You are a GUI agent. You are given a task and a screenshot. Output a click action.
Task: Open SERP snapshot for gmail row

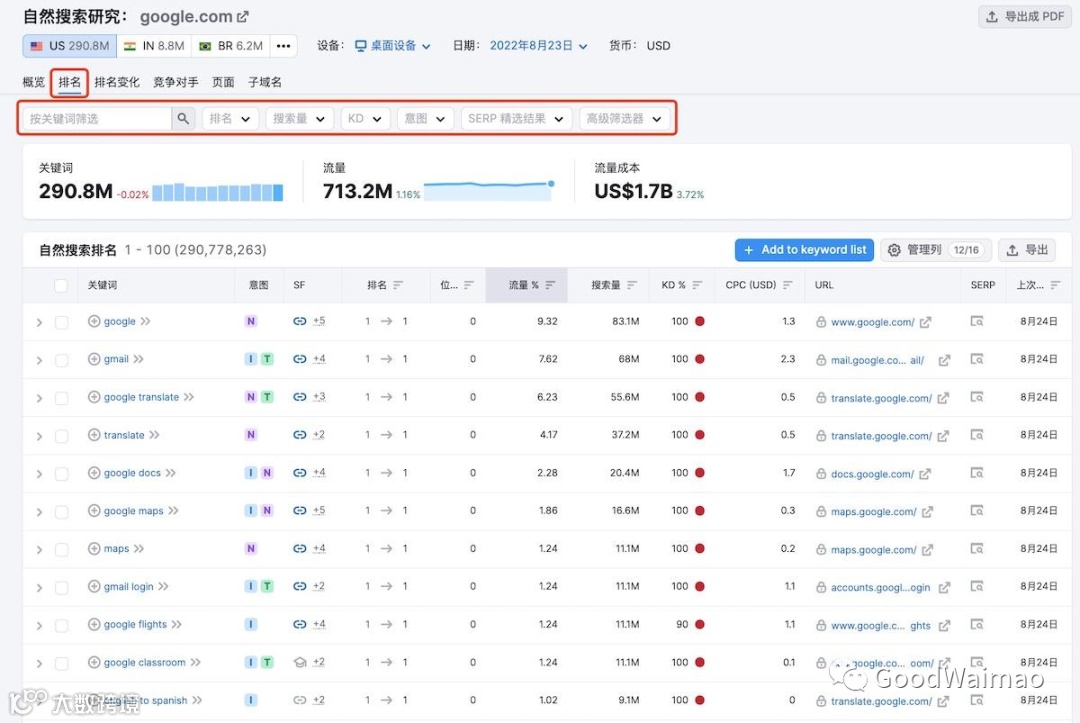(977, 359)
